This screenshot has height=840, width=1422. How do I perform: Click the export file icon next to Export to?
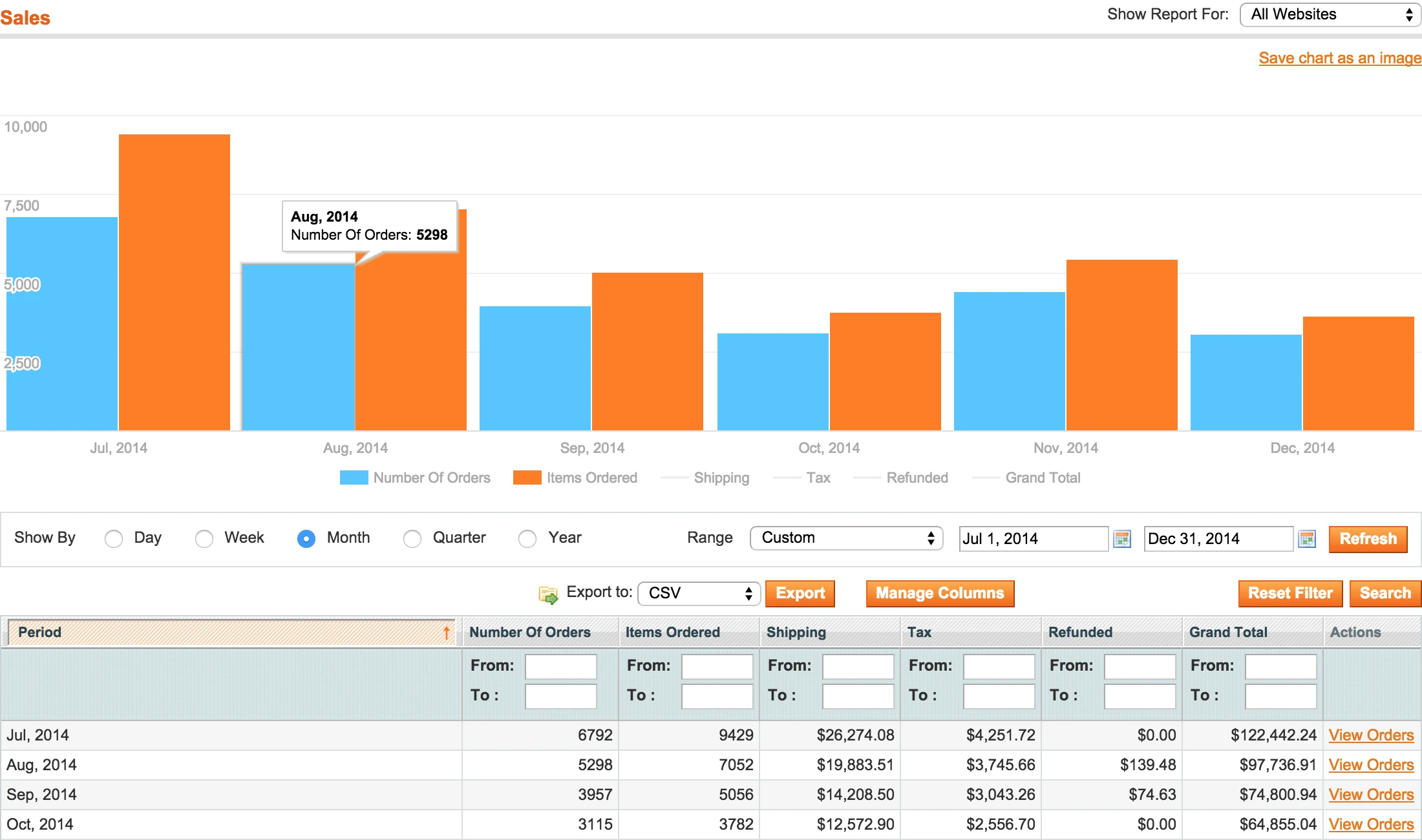click(548, 593)
